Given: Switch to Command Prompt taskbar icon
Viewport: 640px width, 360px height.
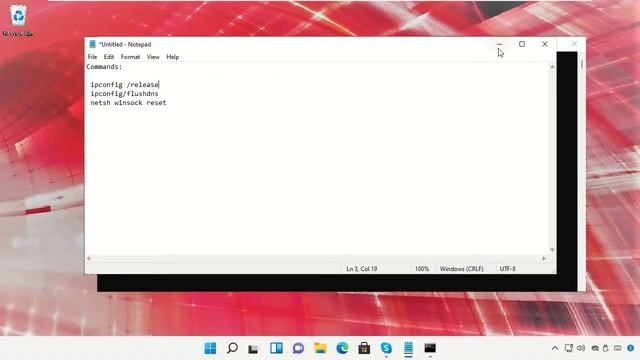Looking at the screenshot, I should [x=430, y=348].
